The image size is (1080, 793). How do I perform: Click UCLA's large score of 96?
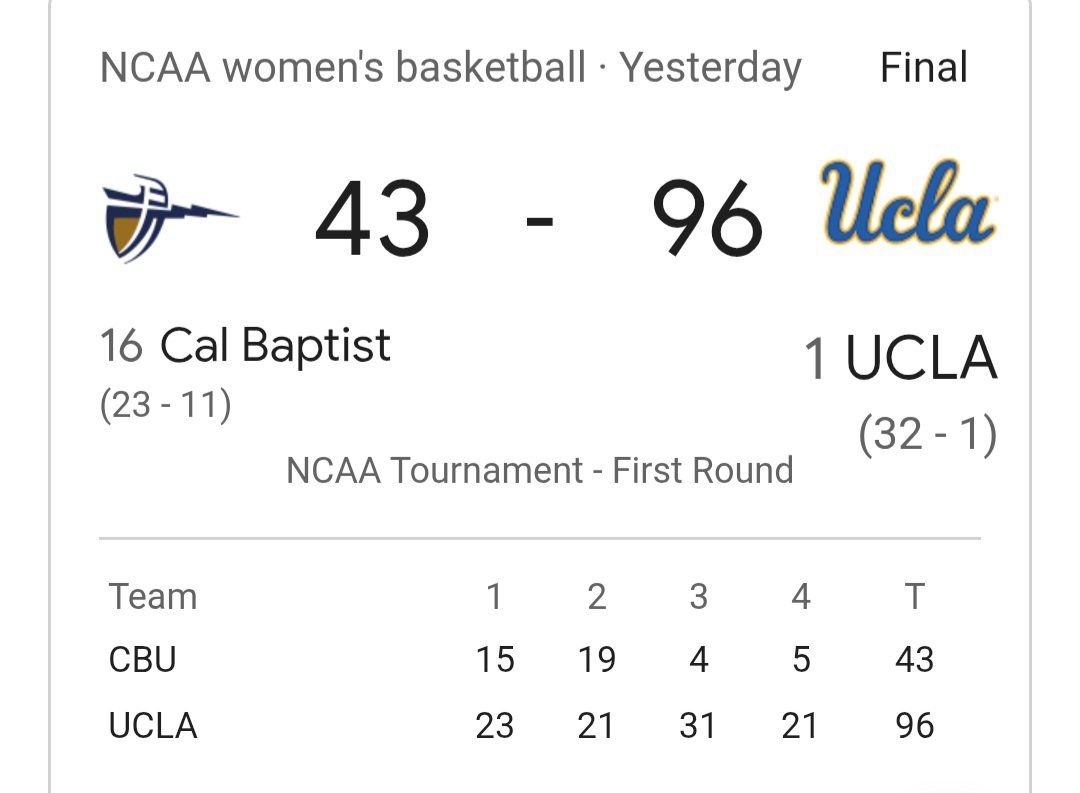(x=707, y=219)
